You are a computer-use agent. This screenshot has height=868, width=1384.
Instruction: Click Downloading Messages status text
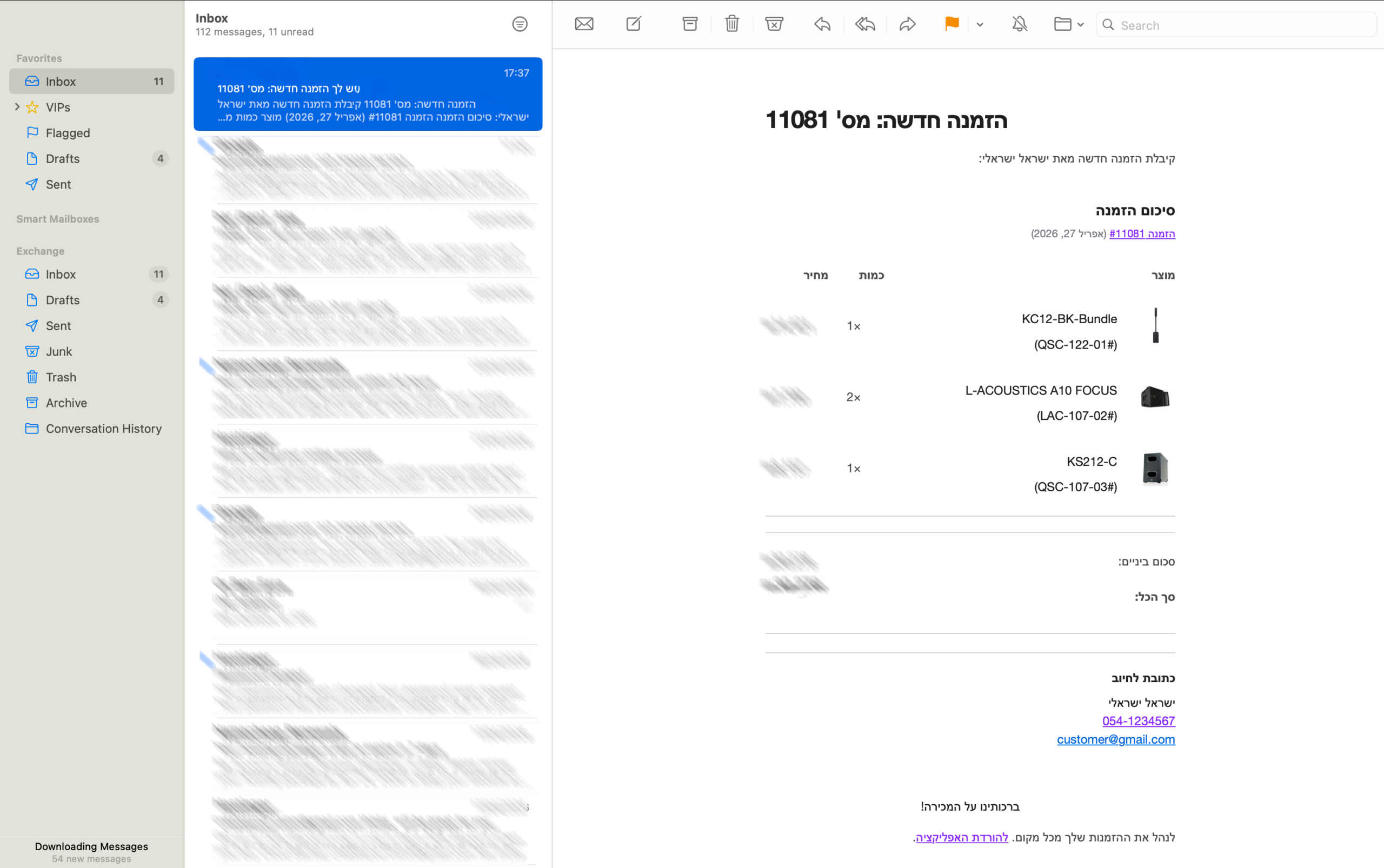coord(91,846)
